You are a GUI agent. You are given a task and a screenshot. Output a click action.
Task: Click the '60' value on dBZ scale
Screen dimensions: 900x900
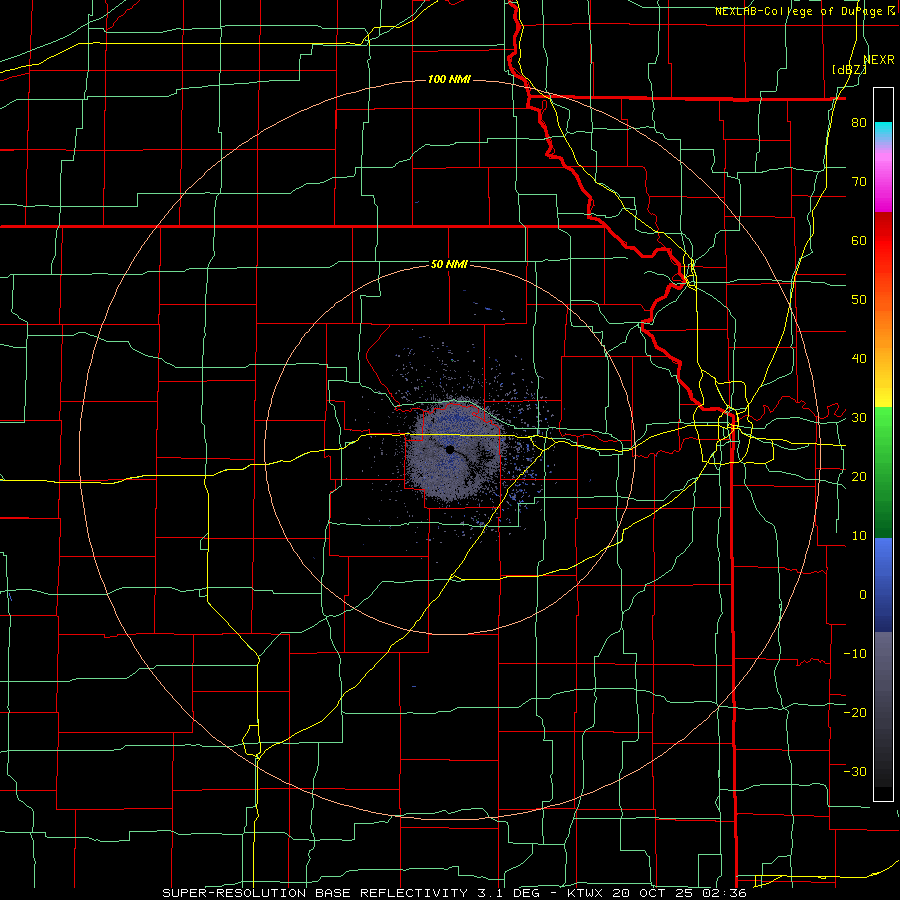(x=859, y=240)
